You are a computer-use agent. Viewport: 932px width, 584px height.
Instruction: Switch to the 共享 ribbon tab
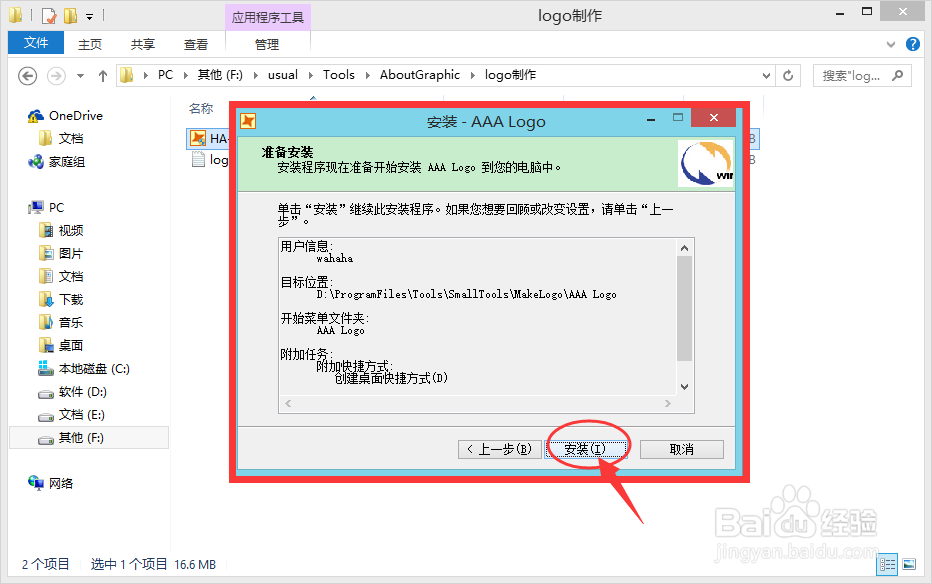pyautogui.click(x=143, y=45)
